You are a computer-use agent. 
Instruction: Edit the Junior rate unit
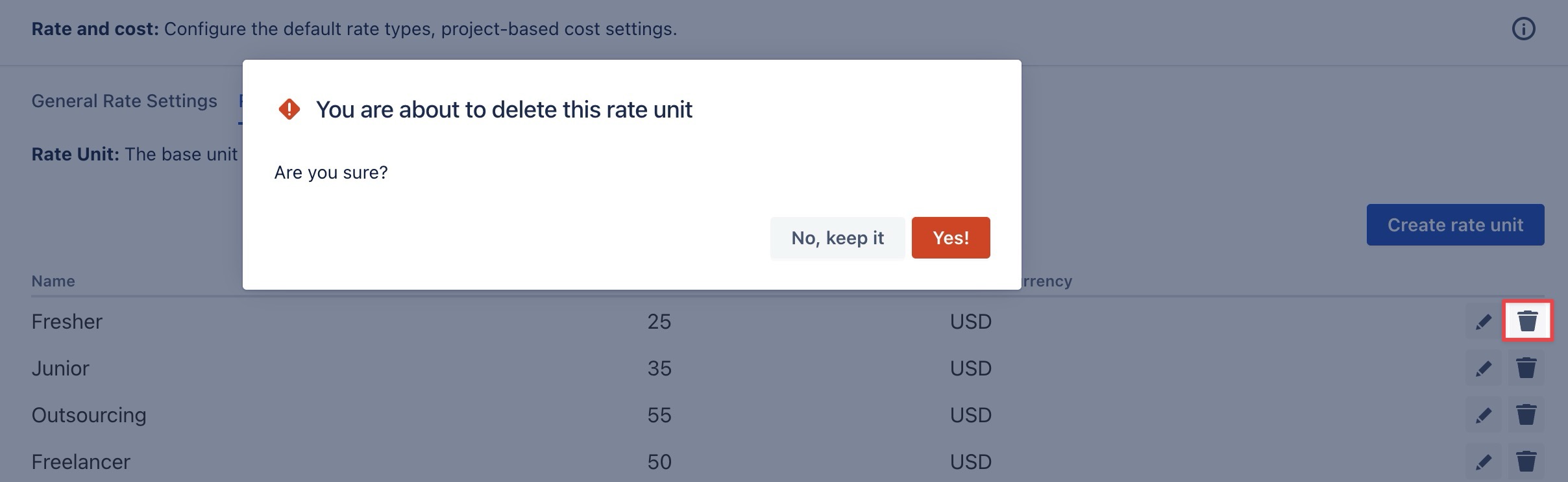(1483, 368)
